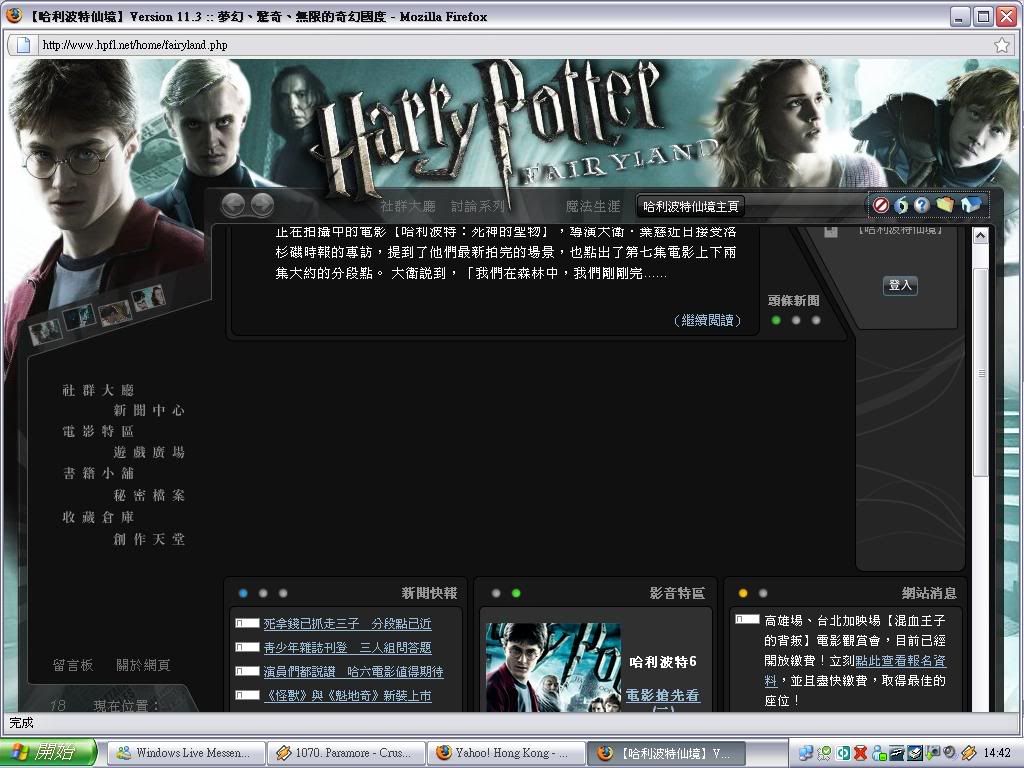The image size is (1024, 768).
Task: Open the 哈利波特仙境主頁 dropdown box
Action: pos(750,206)
